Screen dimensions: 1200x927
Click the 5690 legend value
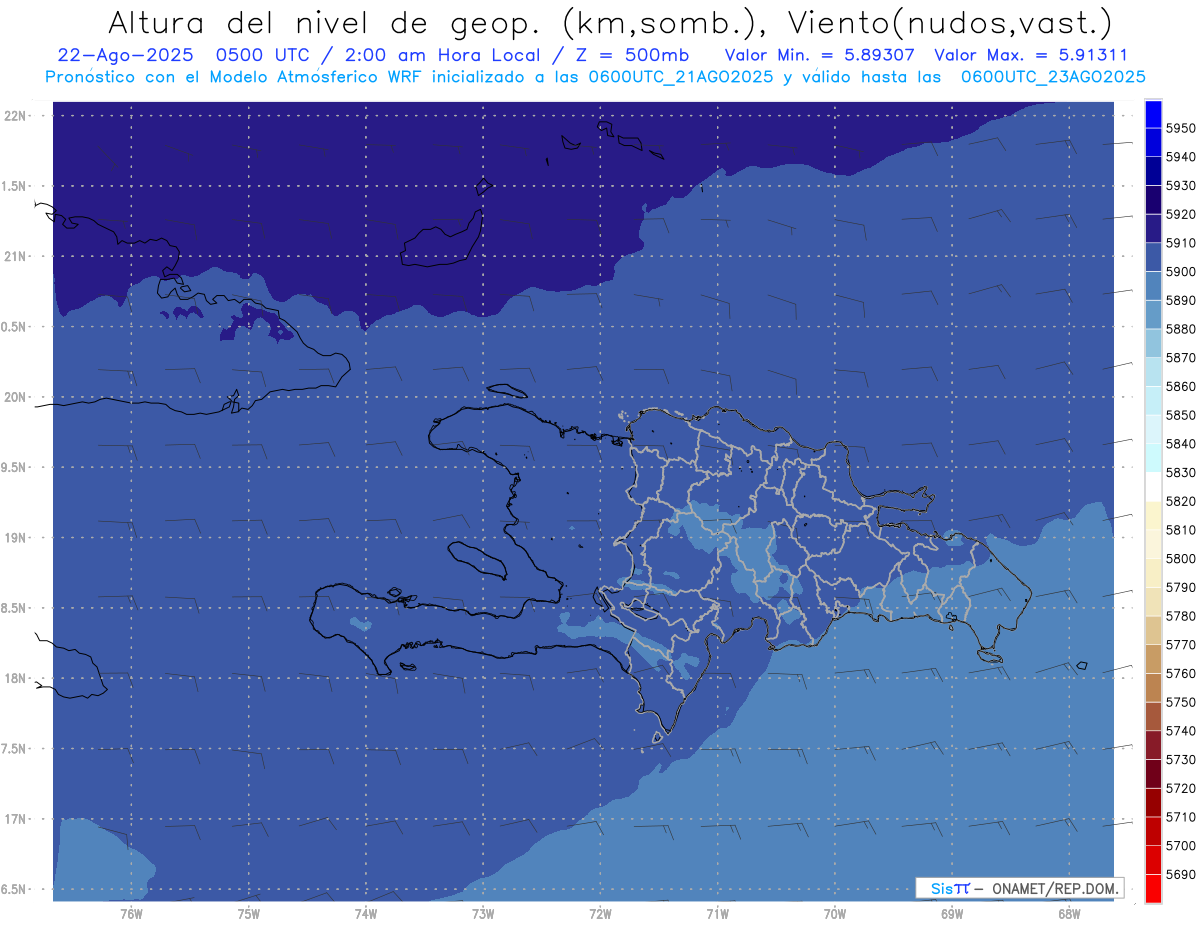click(1181, 874)
